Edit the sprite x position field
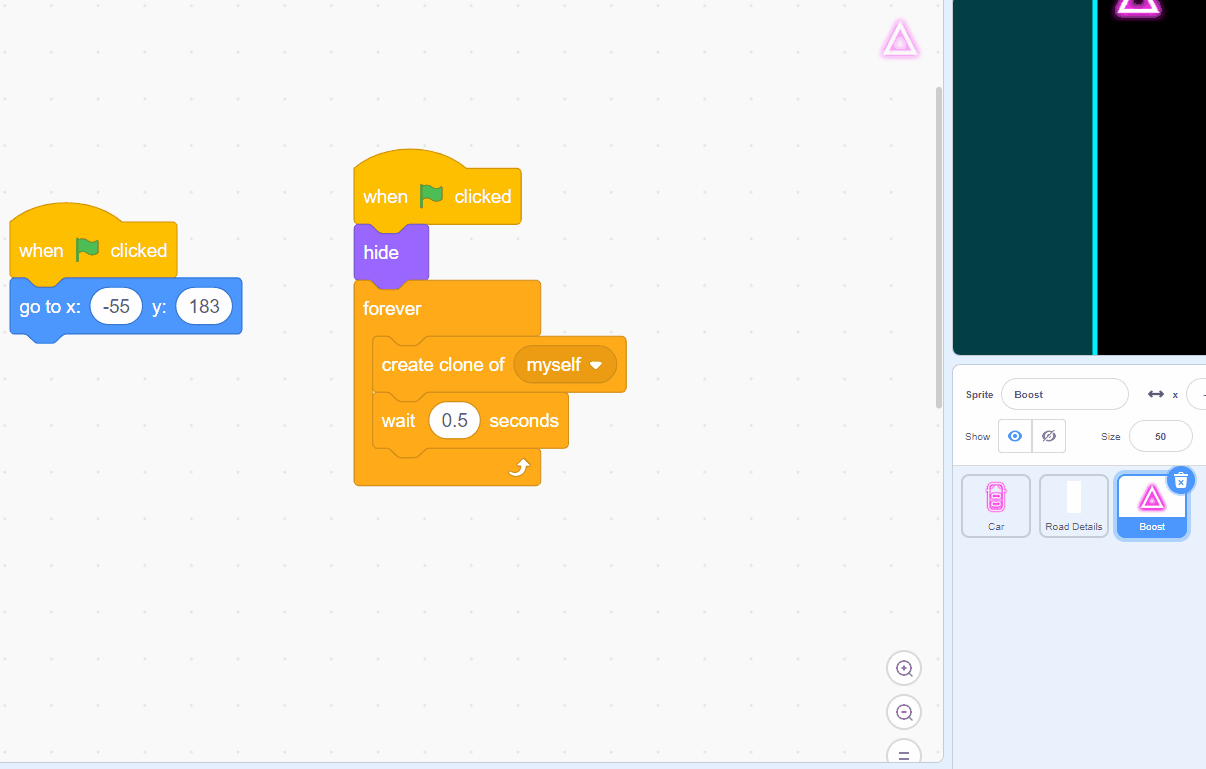 (x=1196, y=394)
